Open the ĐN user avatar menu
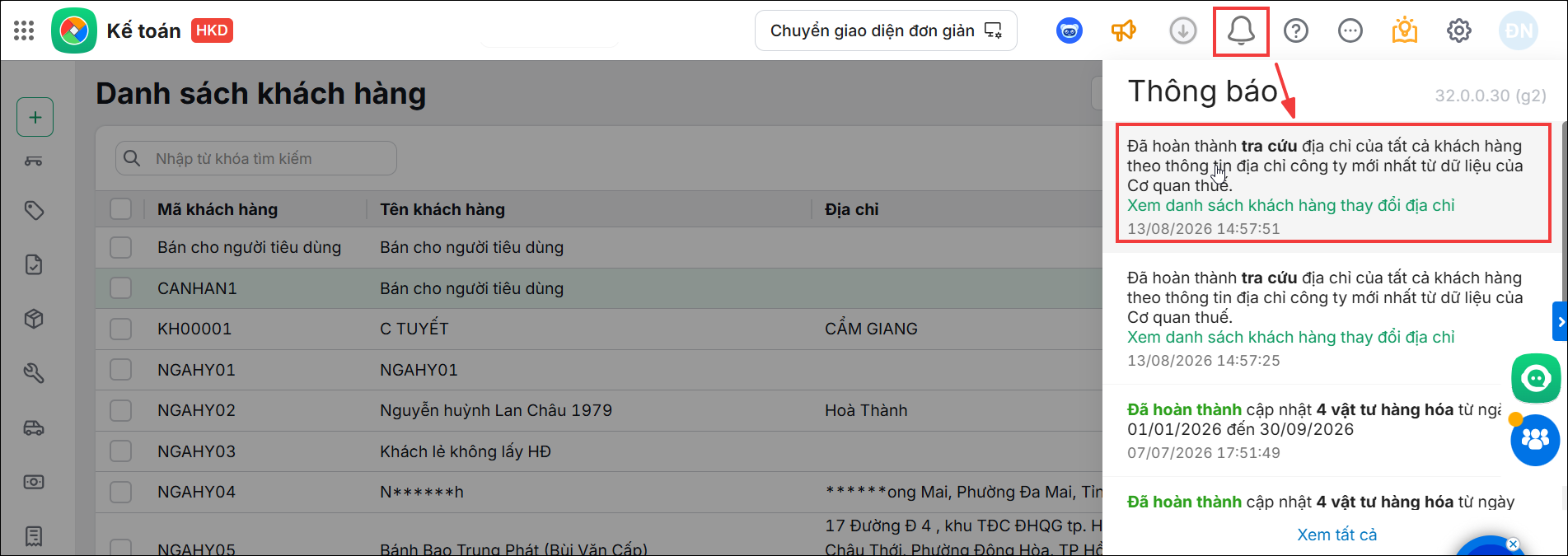Image resolution: width=1568 pixels, height=556 pixels. click(x=1519, y=31)
